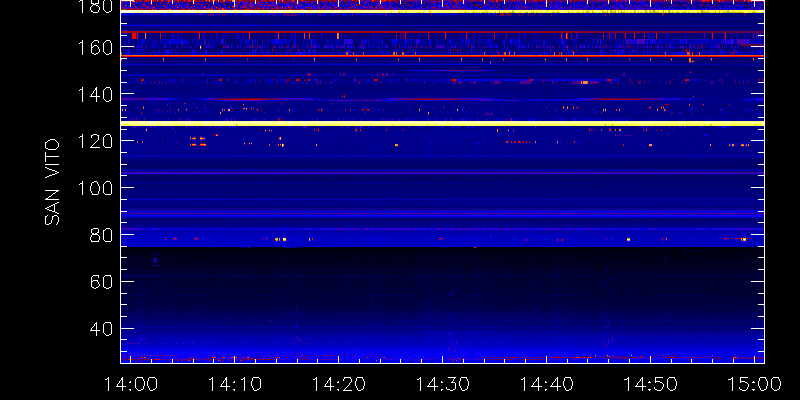800x400 pixels.
Task: Click the 140 frequency axis label
Action: 96,94
